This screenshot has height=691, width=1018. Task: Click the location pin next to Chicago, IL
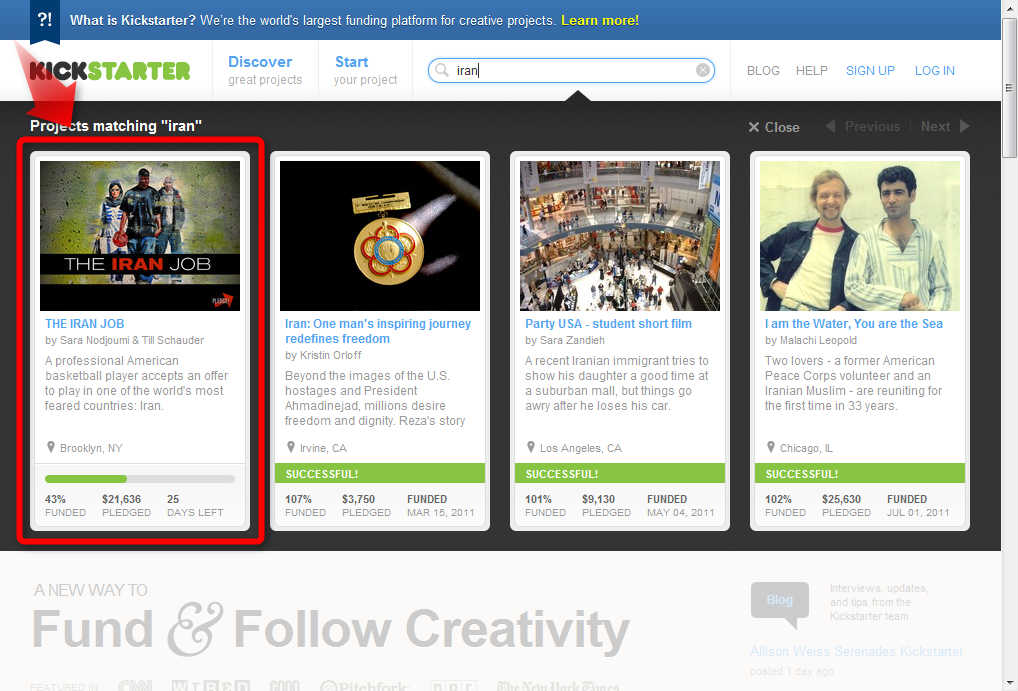click(769, 447)
